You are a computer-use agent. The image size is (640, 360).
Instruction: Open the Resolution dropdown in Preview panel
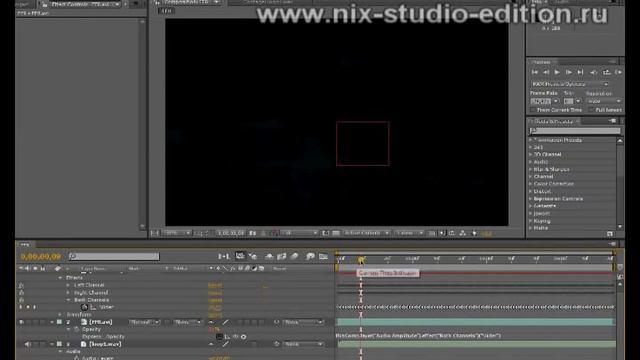[x=604, y=101]
